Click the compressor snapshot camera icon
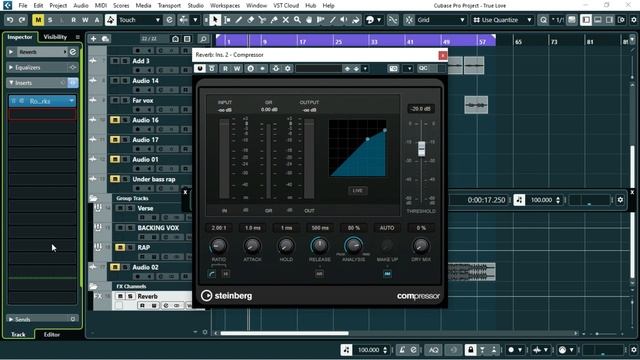This screenshot has width=640, height=360. click(x=393, y=69)
